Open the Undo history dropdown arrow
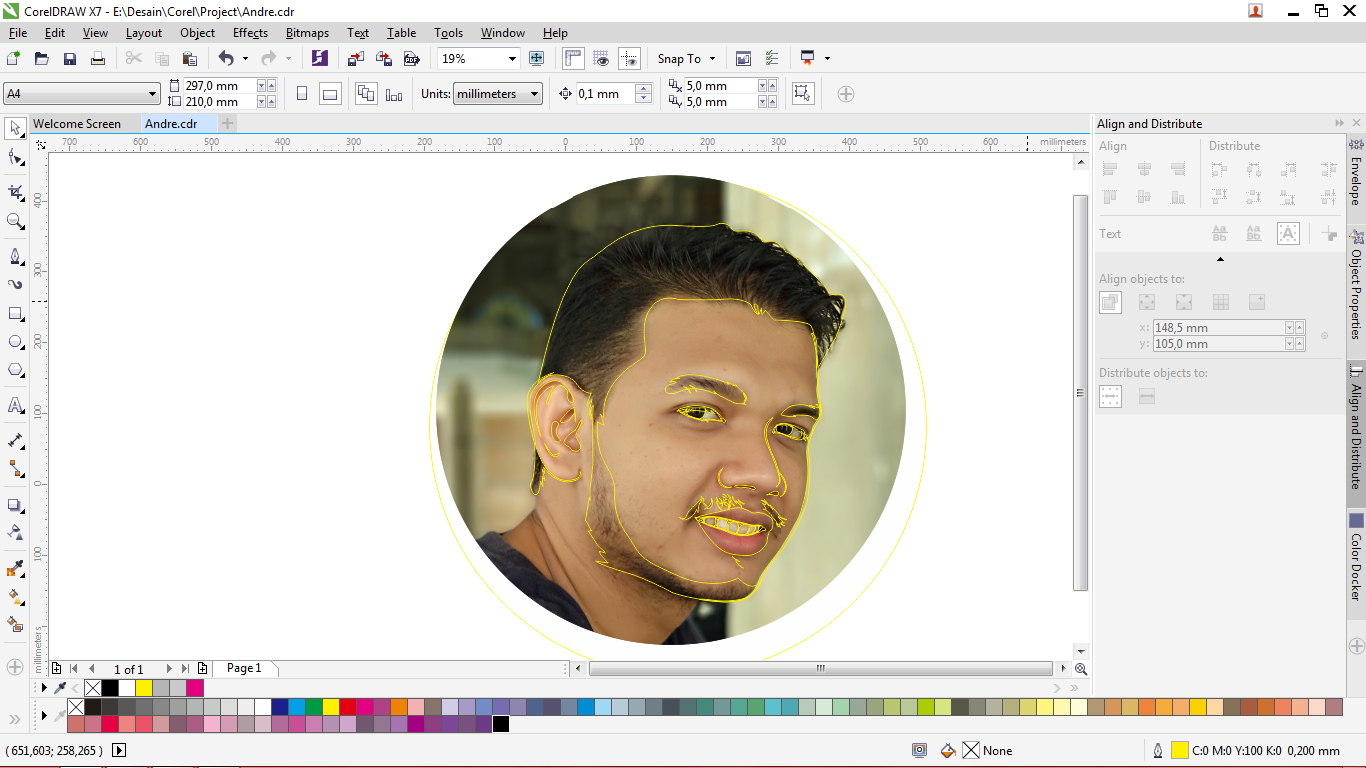 [245, 59]
